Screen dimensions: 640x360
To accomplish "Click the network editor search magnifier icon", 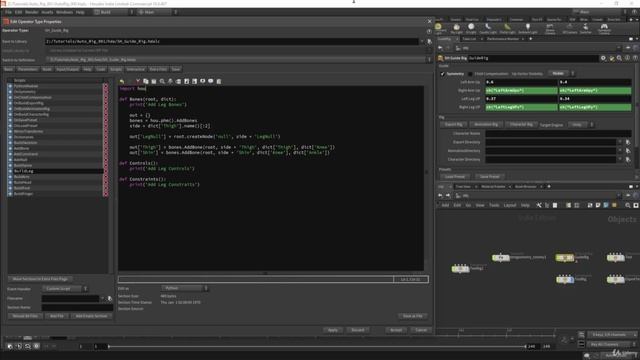I will (x=628, y=205).
